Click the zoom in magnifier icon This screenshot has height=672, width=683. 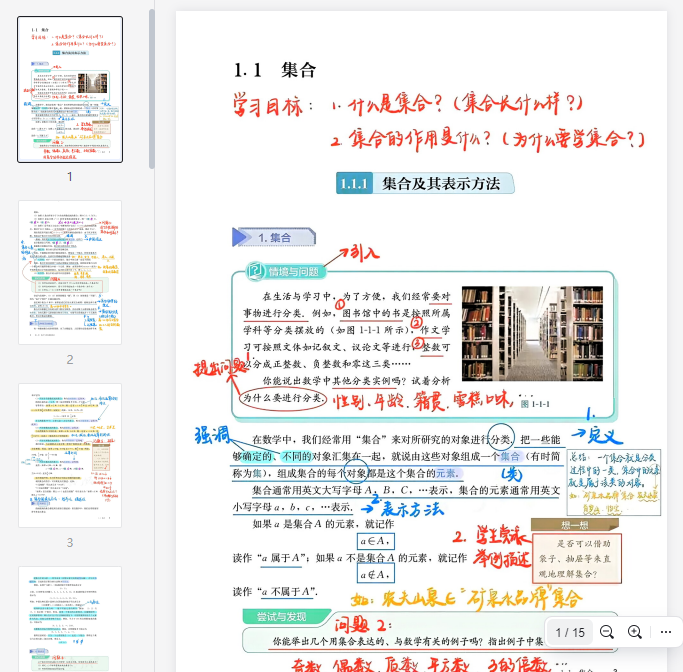click(x=635, y=632)
